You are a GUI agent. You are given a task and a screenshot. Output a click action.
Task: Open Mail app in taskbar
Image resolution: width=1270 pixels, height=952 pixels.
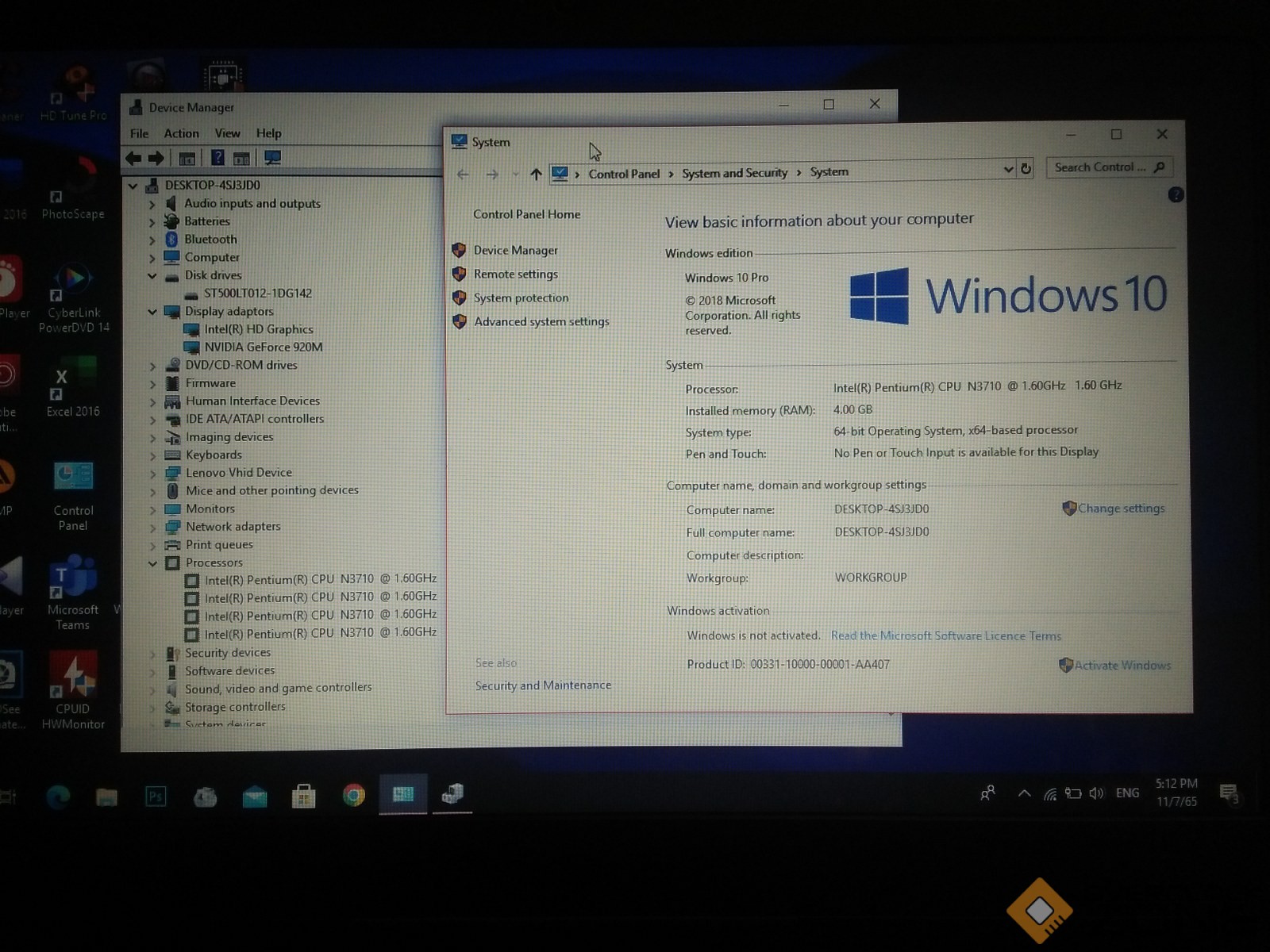[x=255, y=796]
